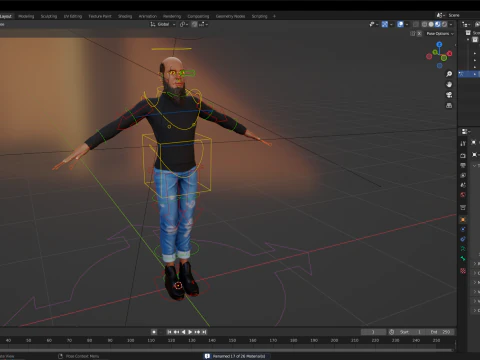
Task: Click the Z axis on navigation gizmo
Action: point(439,44)
